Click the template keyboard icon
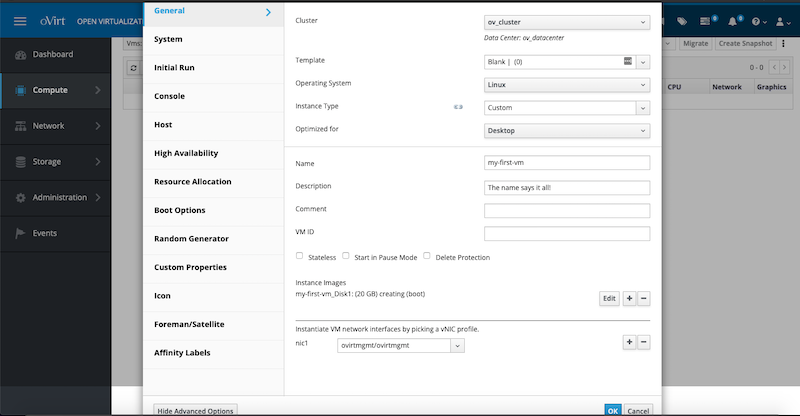The width and height of the screenshot is (800, 416). (x=628, y=61)
